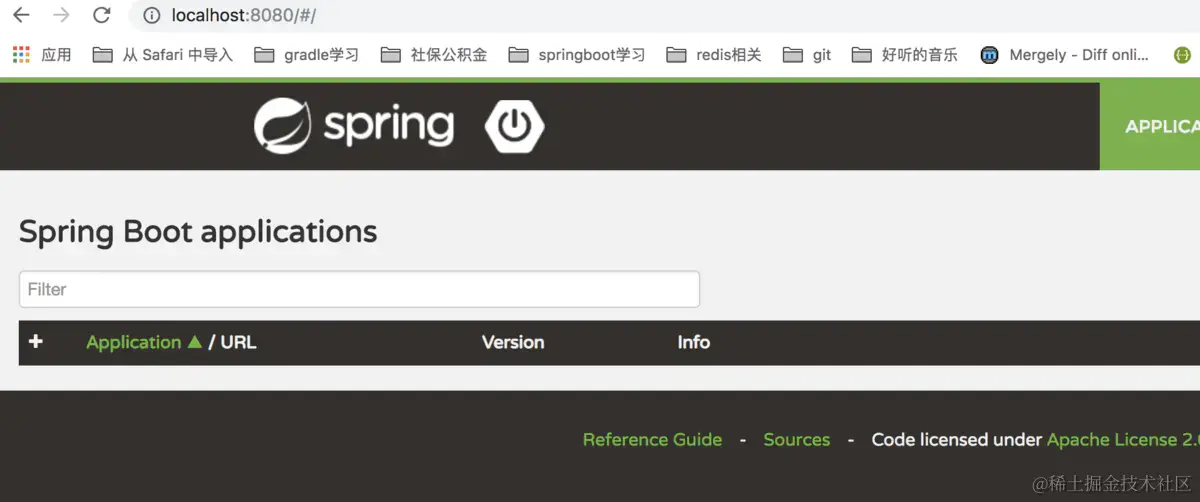The height and width of the screenshot is (502, 1200).
Task: Click the green circular bookmark icon at bar end
Action: 1182,55
